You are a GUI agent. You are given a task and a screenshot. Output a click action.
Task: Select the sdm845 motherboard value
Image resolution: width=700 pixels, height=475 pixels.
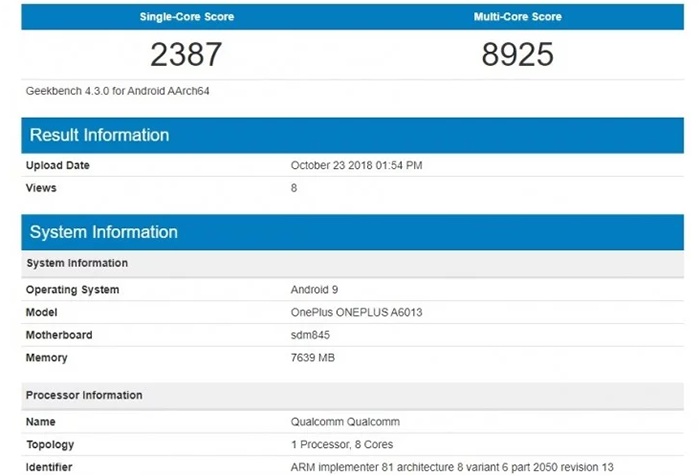coord(310,335)
